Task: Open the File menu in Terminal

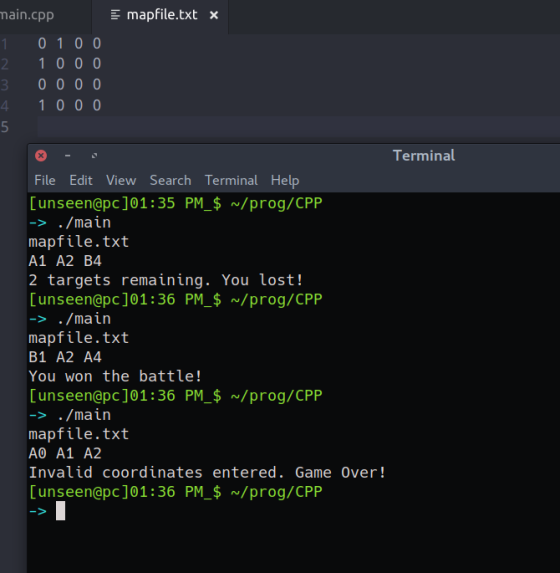Action: (x=45, y=180)
